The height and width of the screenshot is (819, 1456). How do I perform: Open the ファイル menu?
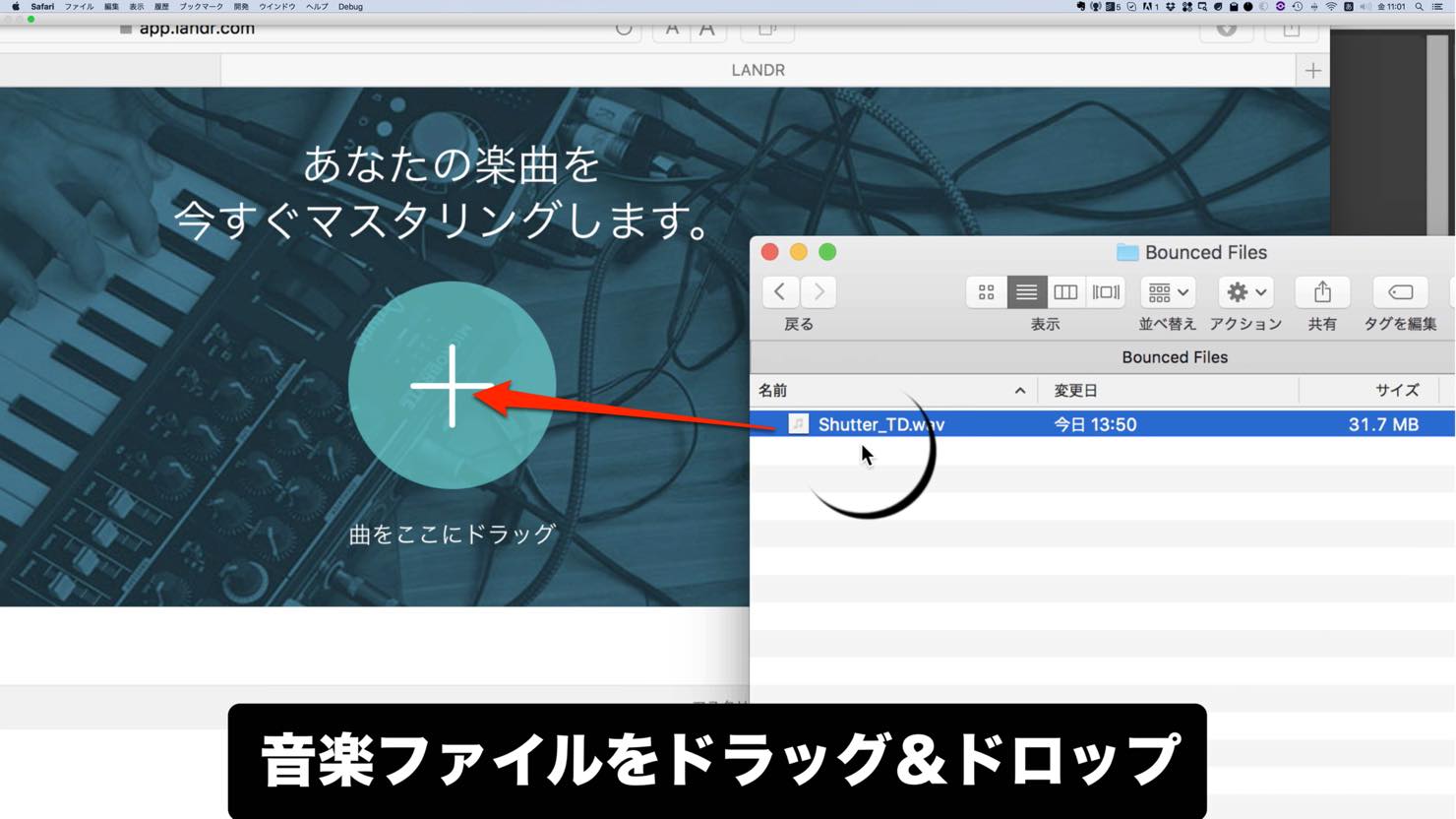tap(79, 6)
